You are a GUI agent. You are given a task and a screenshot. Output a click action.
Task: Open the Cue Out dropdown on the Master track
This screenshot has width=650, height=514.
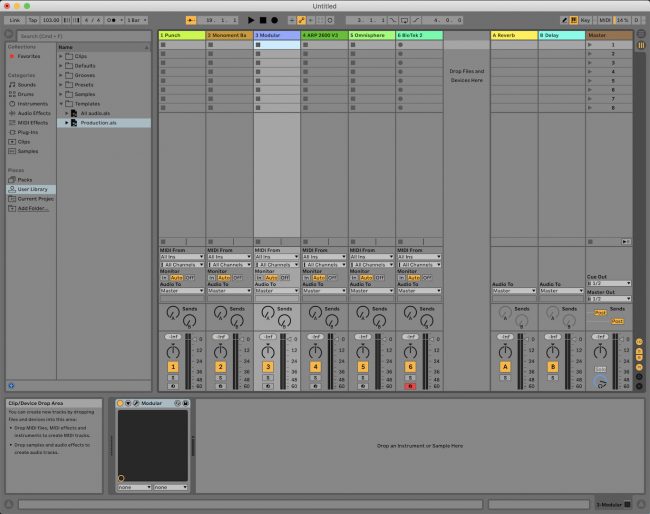click(609, 283)
